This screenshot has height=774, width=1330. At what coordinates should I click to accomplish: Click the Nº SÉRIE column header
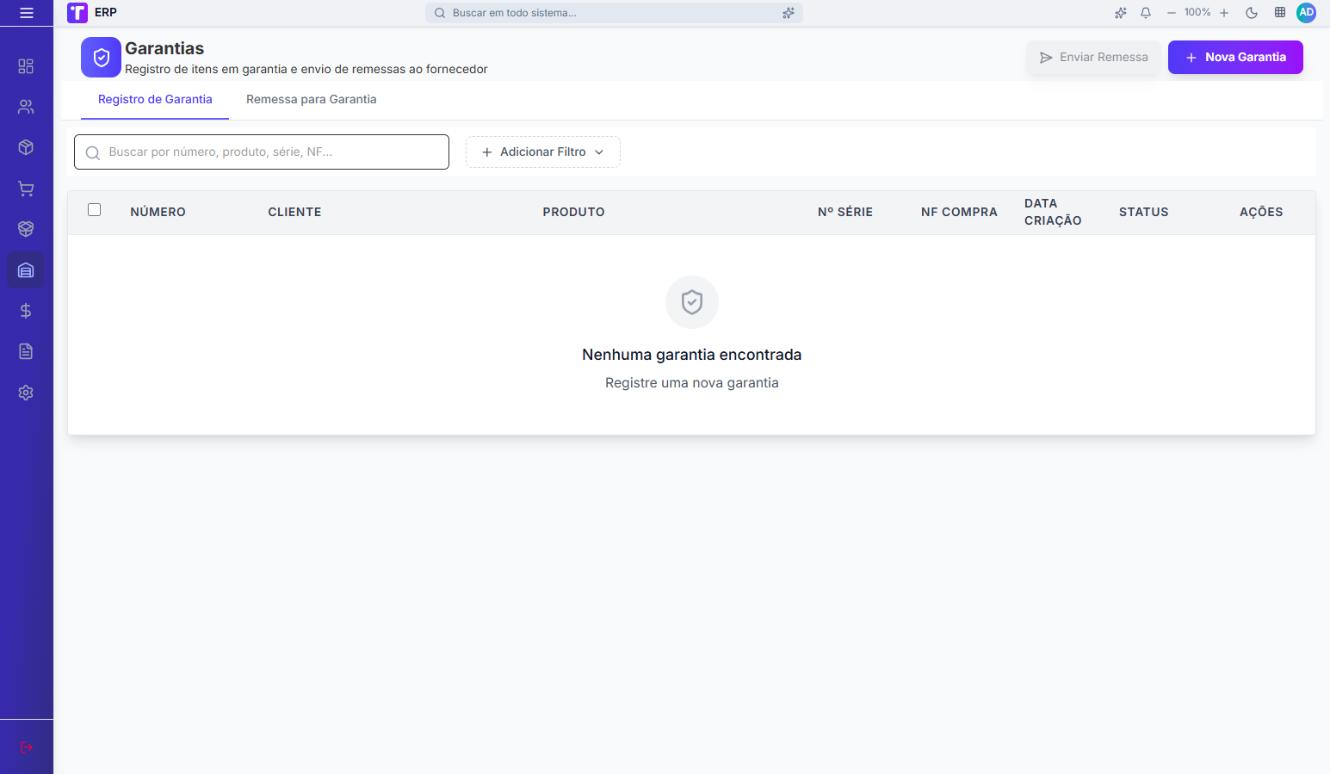coord(845,212)
